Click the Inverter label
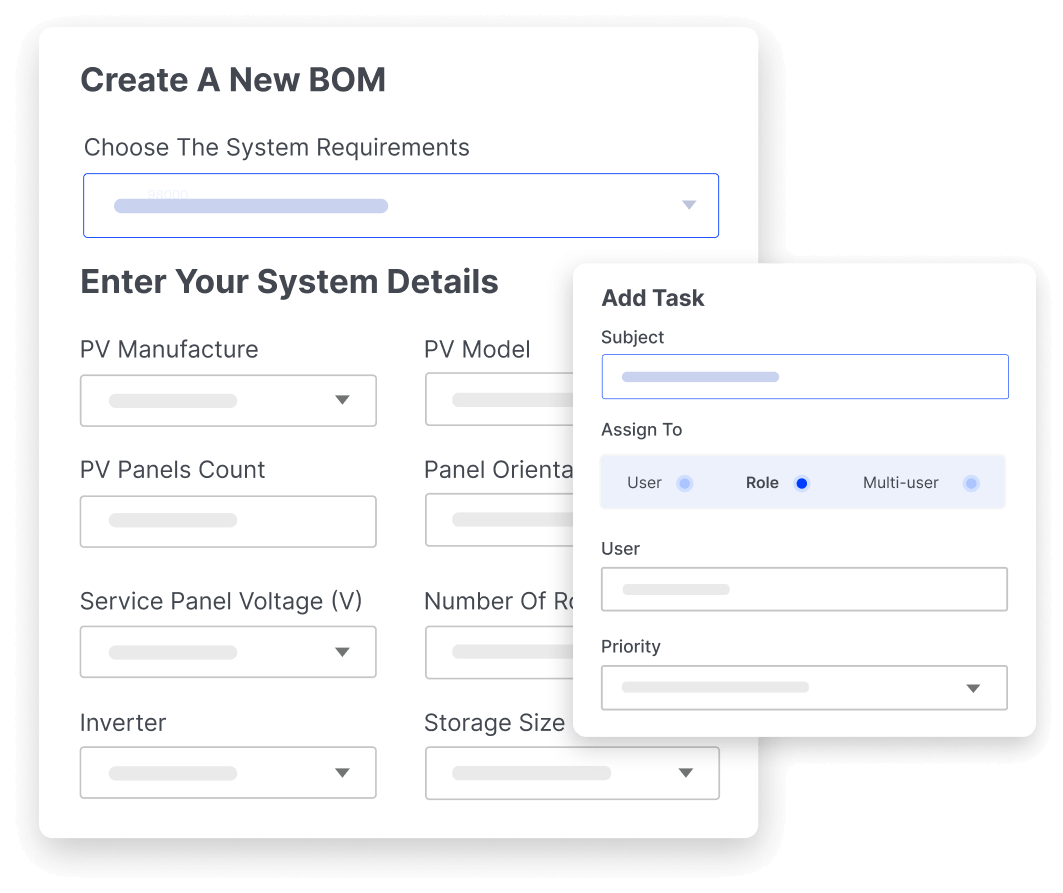Viewport: 1063px width, 893px height. 123,723
